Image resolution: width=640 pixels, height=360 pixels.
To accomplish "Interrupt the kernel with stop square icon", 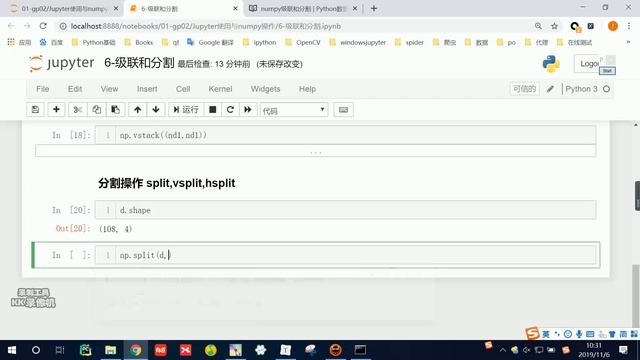I will coord(213,109).
